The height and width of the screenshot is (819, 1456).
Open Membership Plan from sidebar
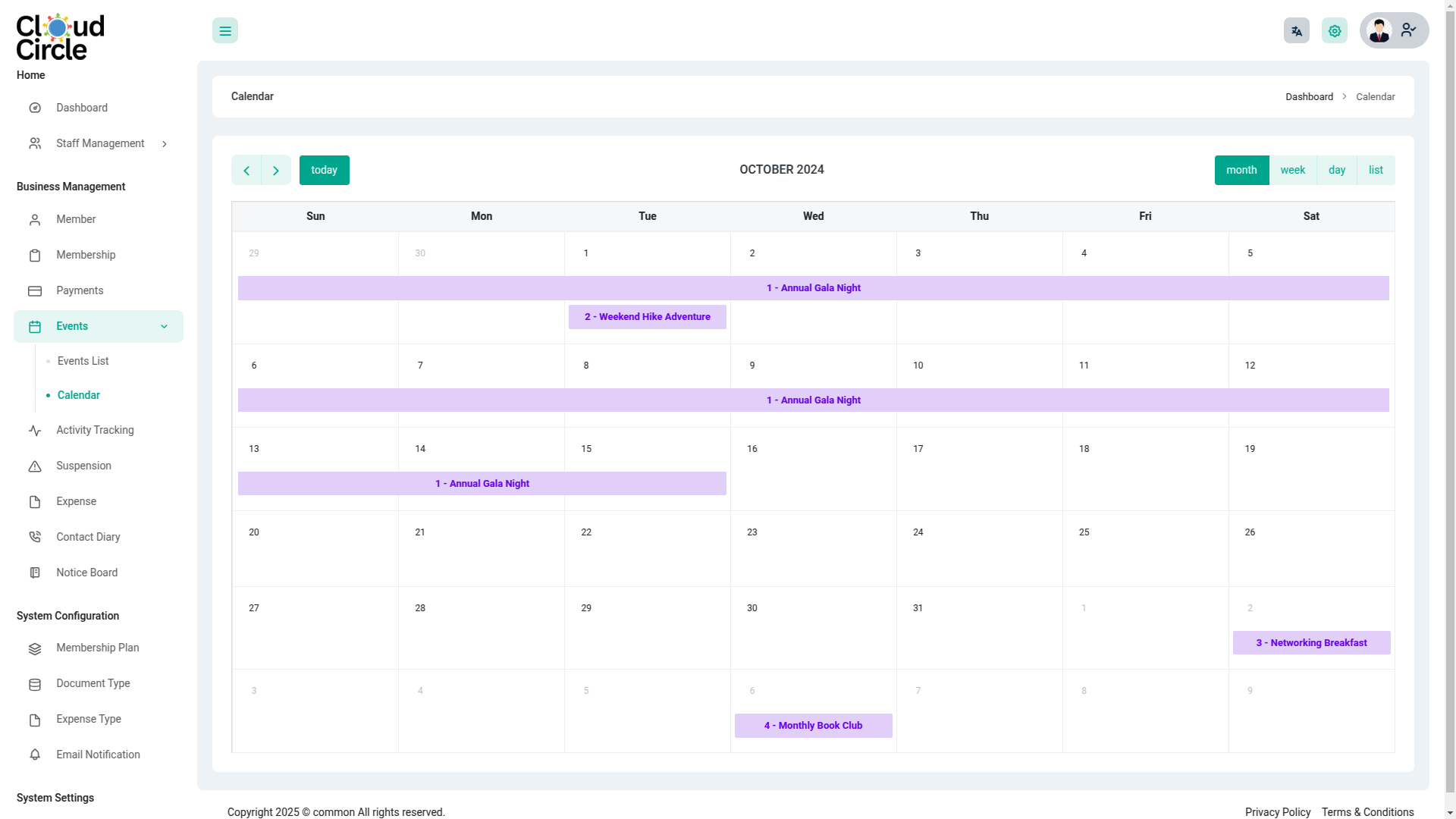point(97,648)
